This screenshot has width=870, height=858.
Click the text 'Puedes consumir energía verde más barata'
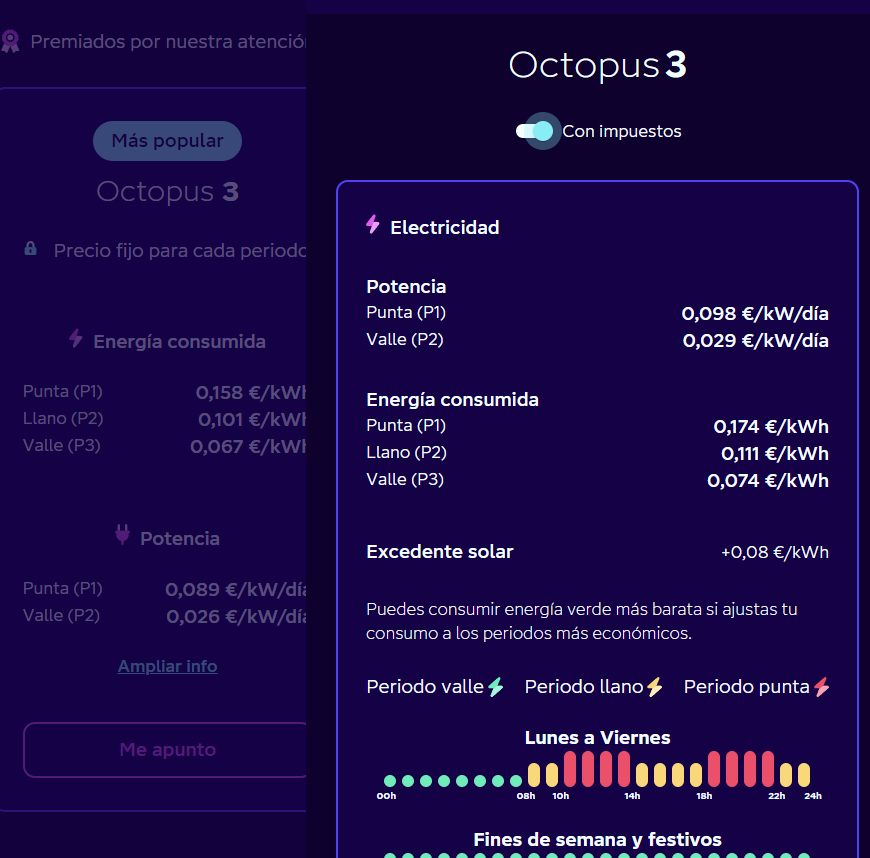click(534, 609)
